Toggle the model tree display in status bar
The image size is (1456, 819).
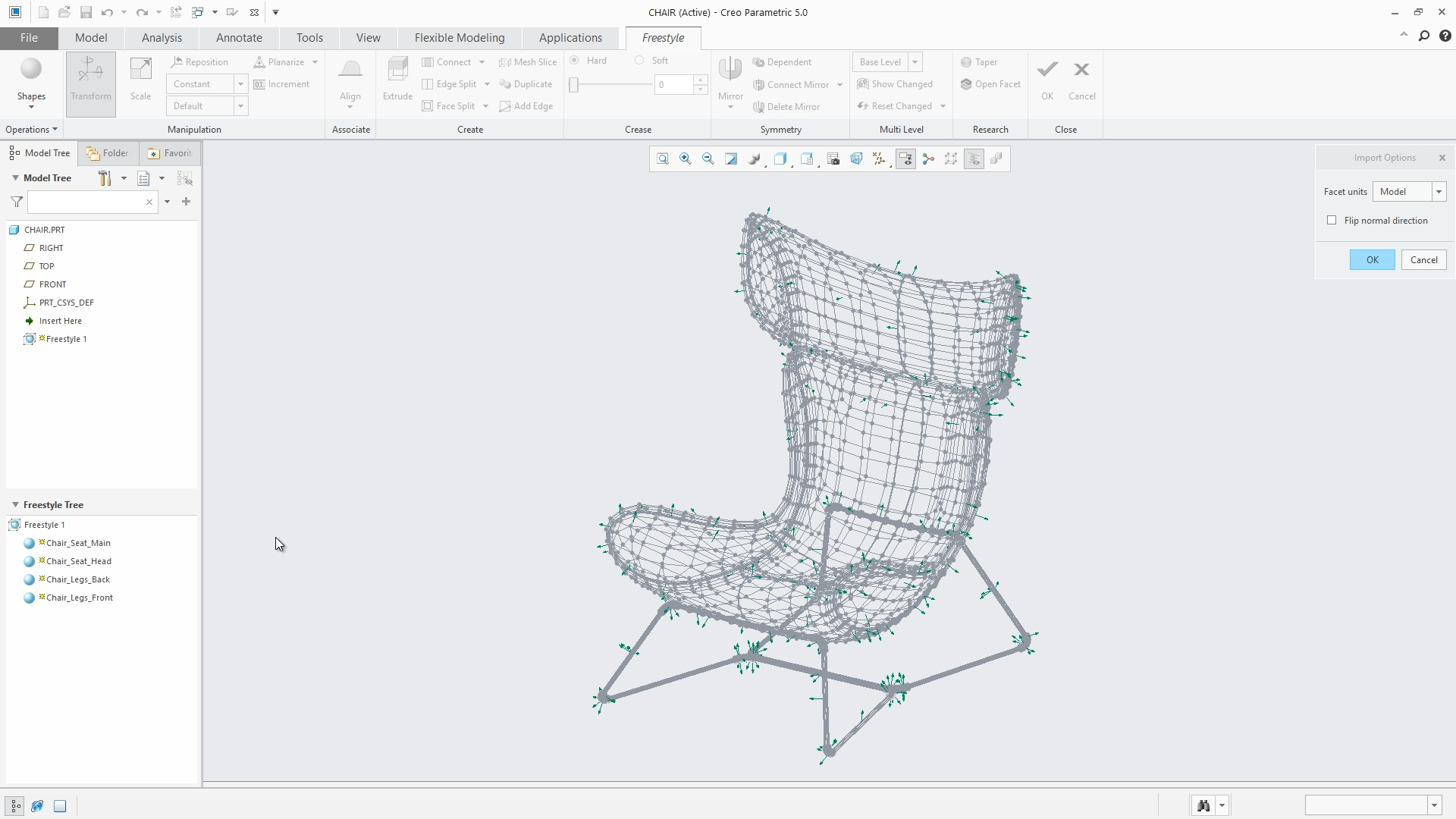15,806
